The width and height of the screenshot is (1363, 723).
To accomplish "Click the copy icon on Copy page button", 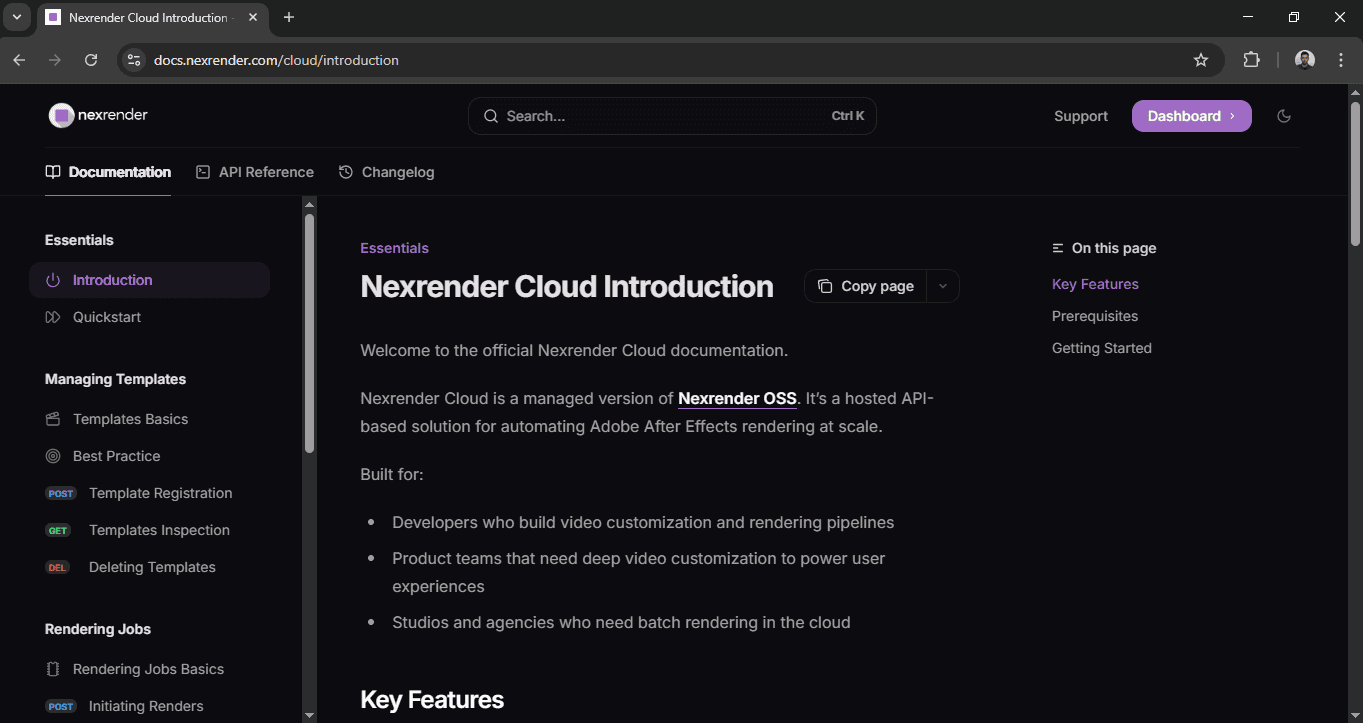I will pyautogui.click(x=825, y=286).
